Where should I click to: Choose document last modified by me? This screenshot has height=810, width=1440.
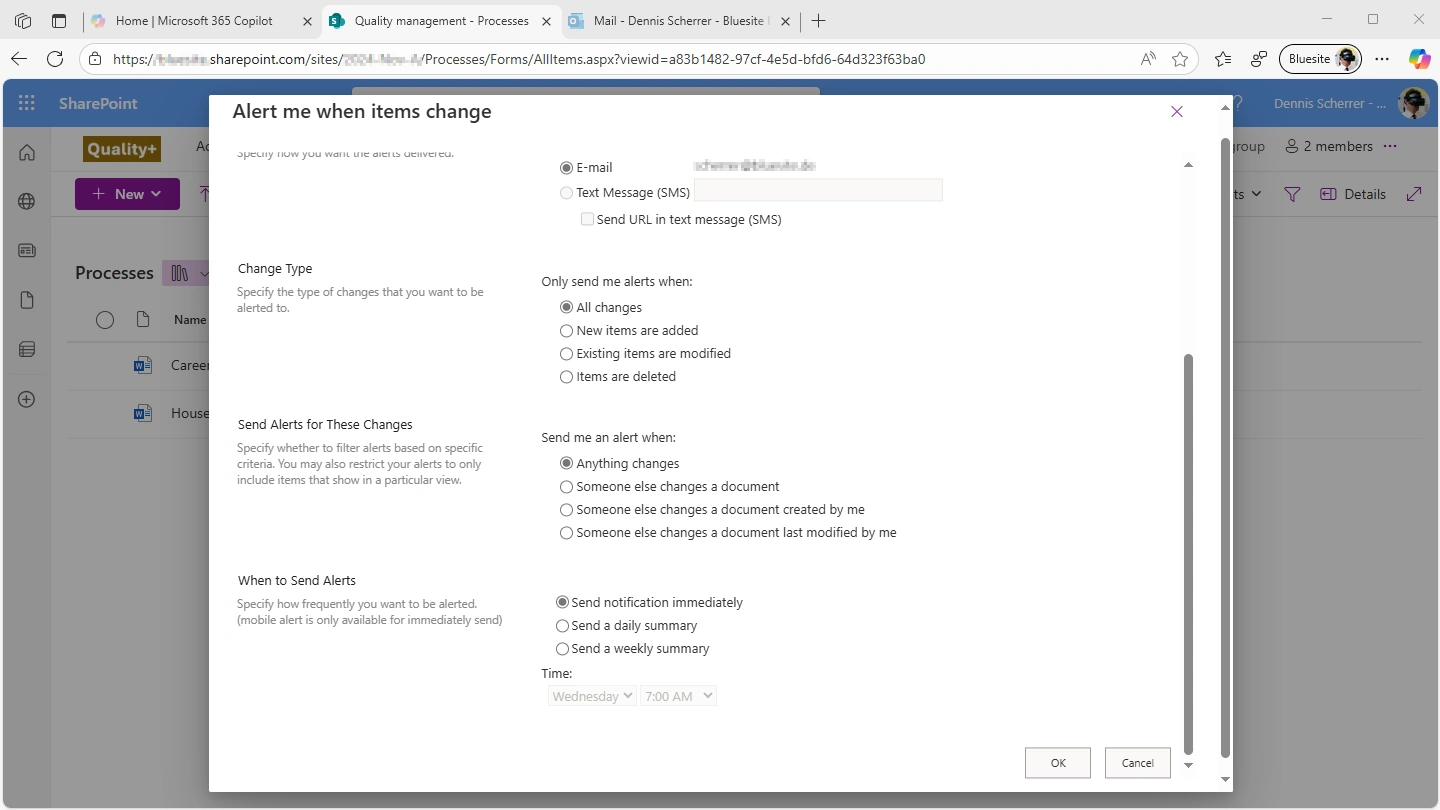click(567, 533)
